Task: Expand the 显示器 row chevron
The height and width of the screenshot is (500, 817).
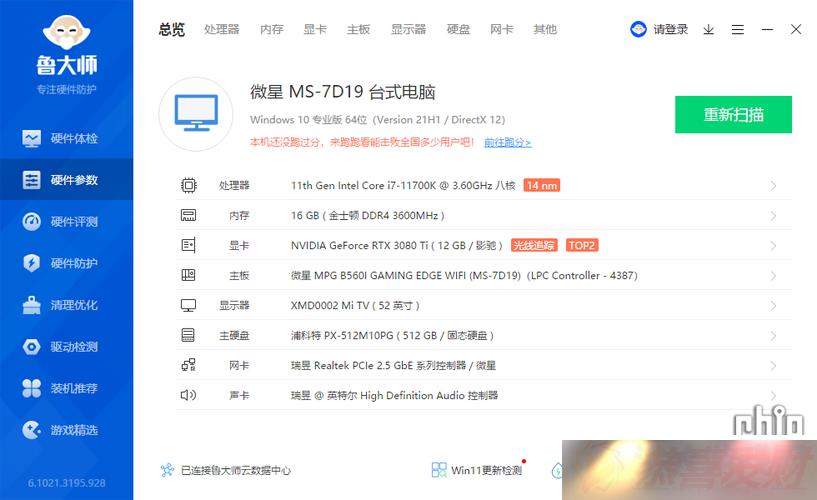Action: [773, 306]
